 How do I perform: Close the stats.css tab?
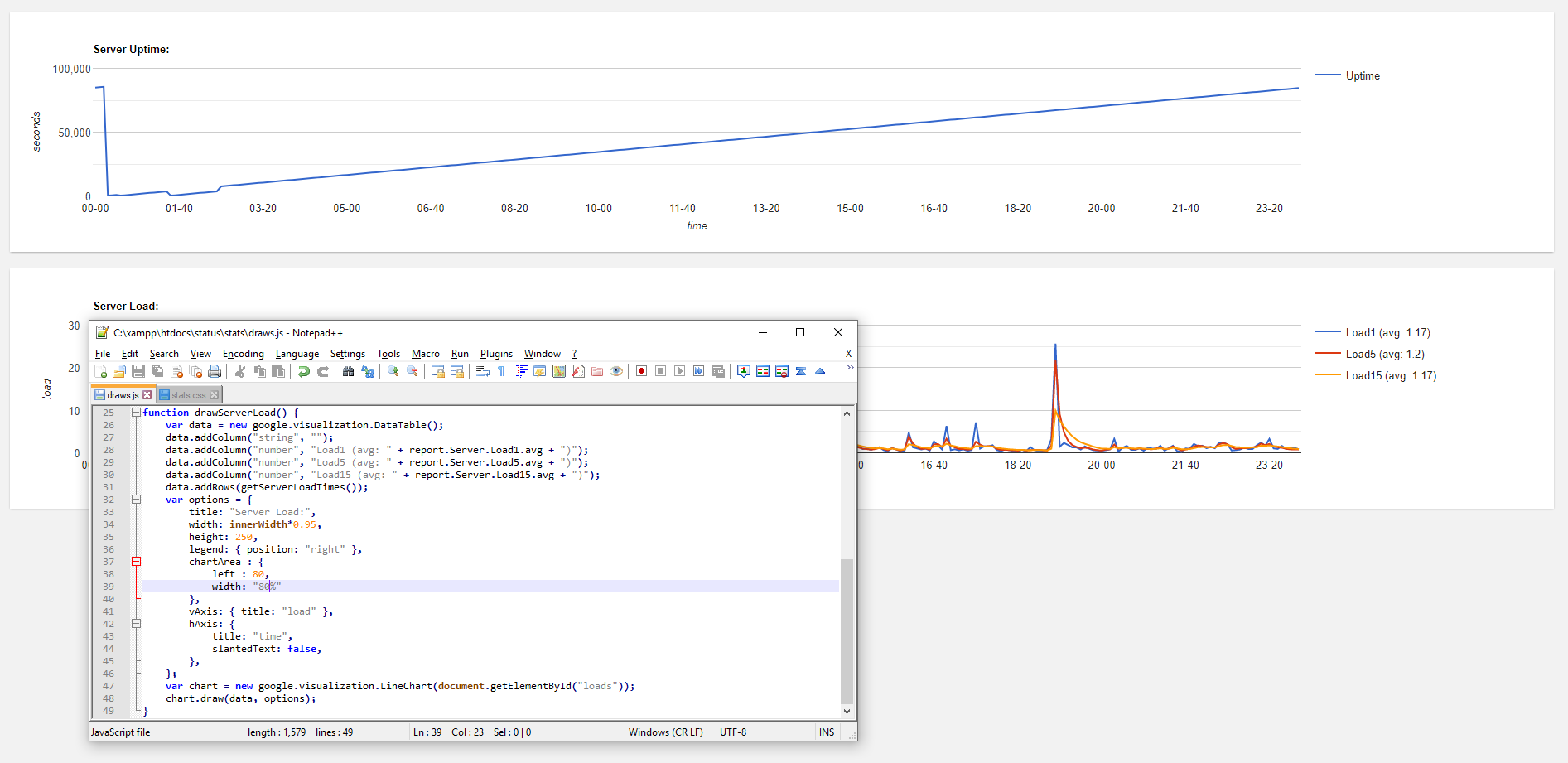point(215,395)
